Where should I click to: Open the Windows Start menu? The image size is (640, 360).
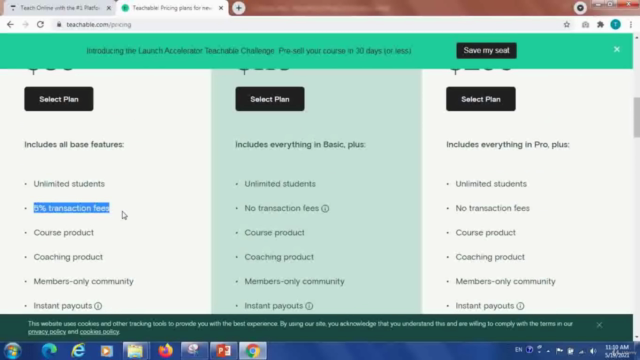(x=13, y=351)
